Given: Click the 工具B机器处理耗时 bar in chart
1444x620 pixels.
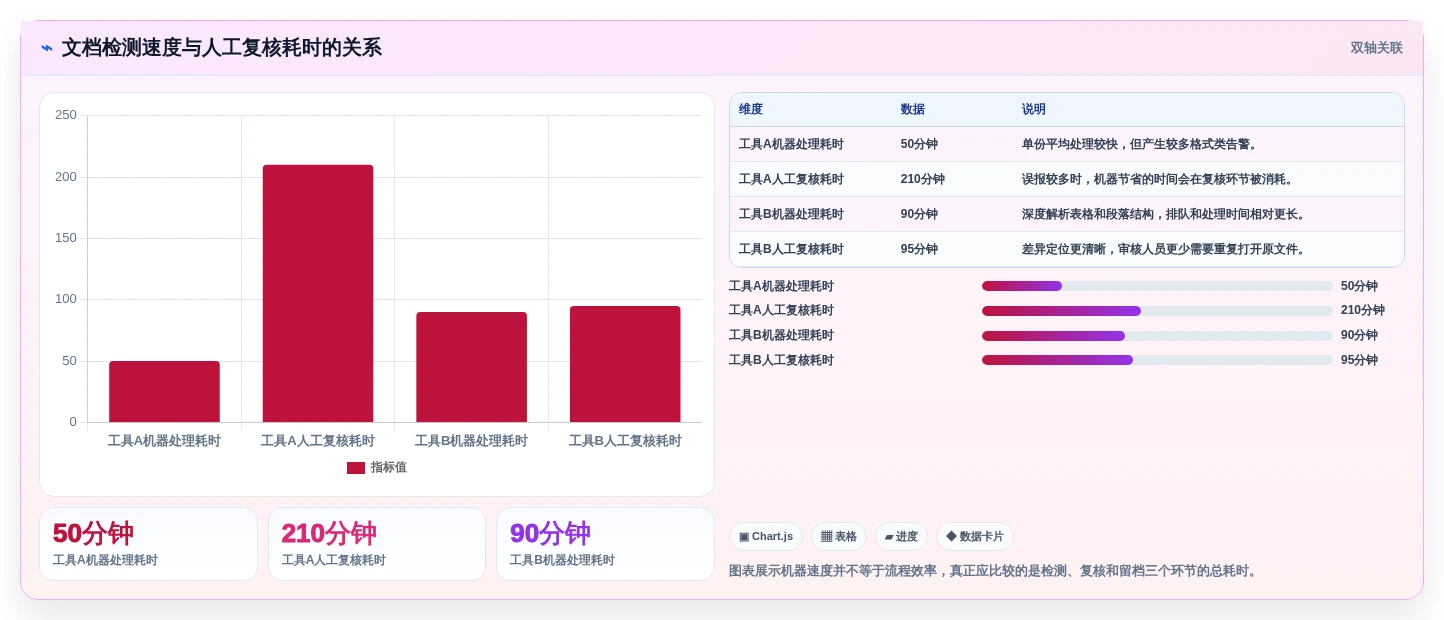Looking at the screenshot, I should tap(471, 367).
